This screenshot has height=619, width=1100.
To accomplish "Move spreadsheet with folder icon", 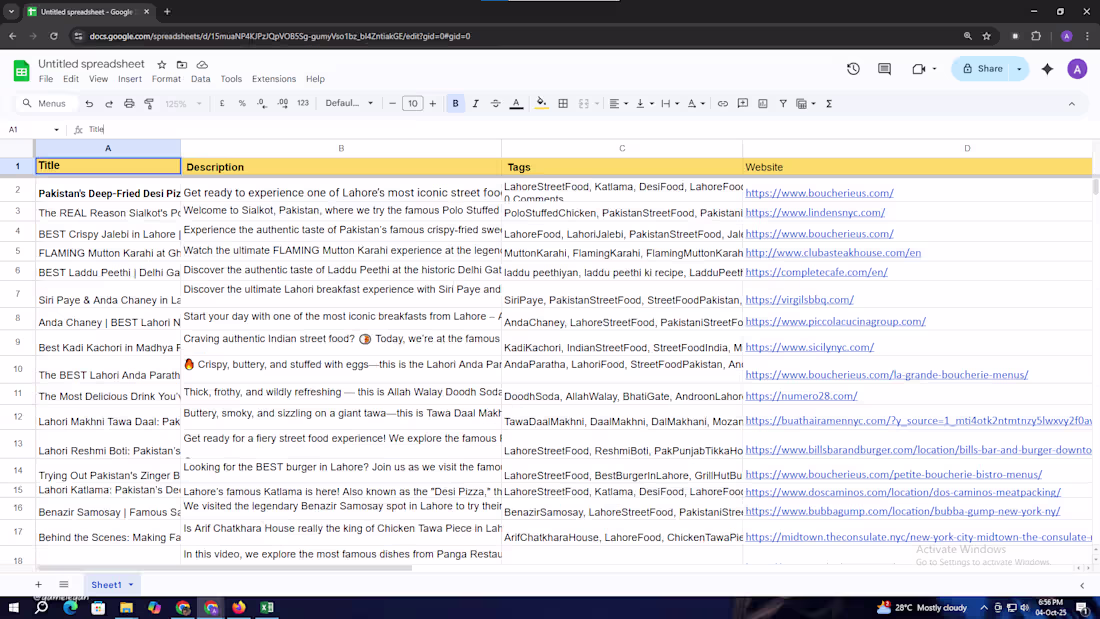I will (x=182, y=65).
